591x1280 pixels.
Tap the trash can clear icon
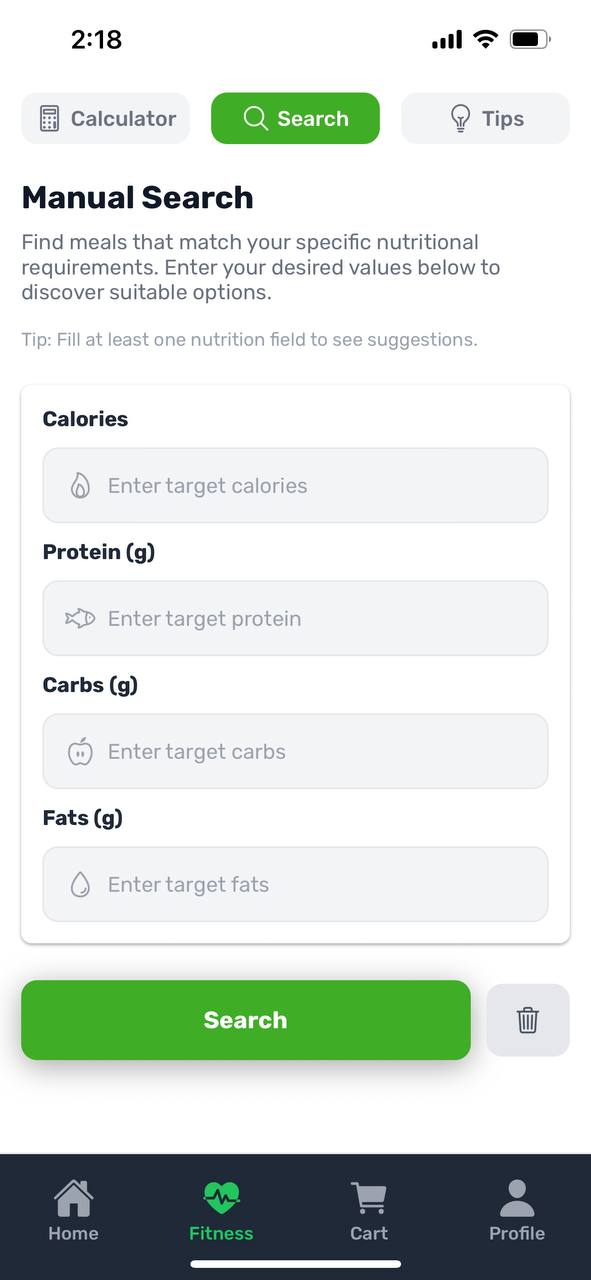[528, 1020]
